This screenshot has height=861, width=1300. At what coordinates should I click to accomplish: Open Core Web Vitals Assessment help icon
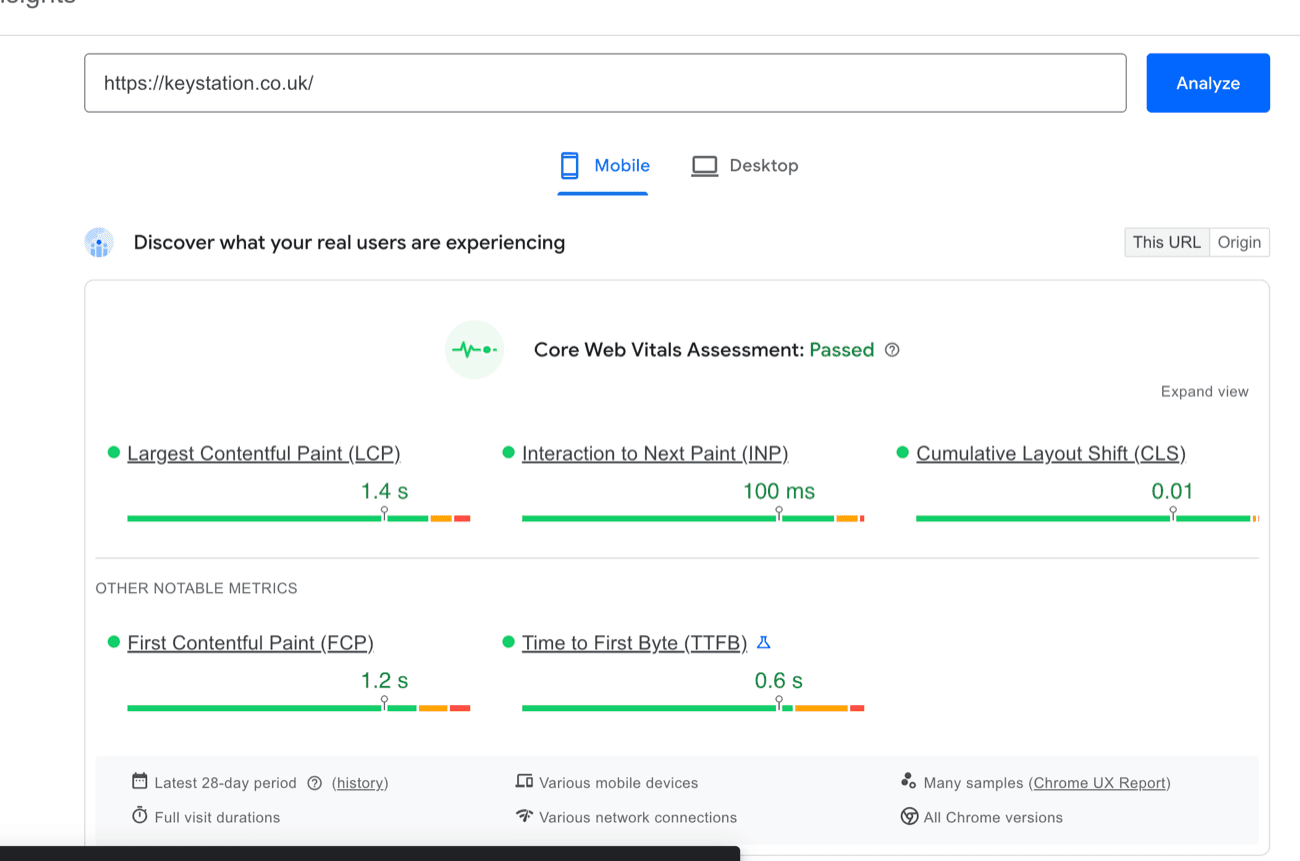pyautogui.click(x=892, y=350)
